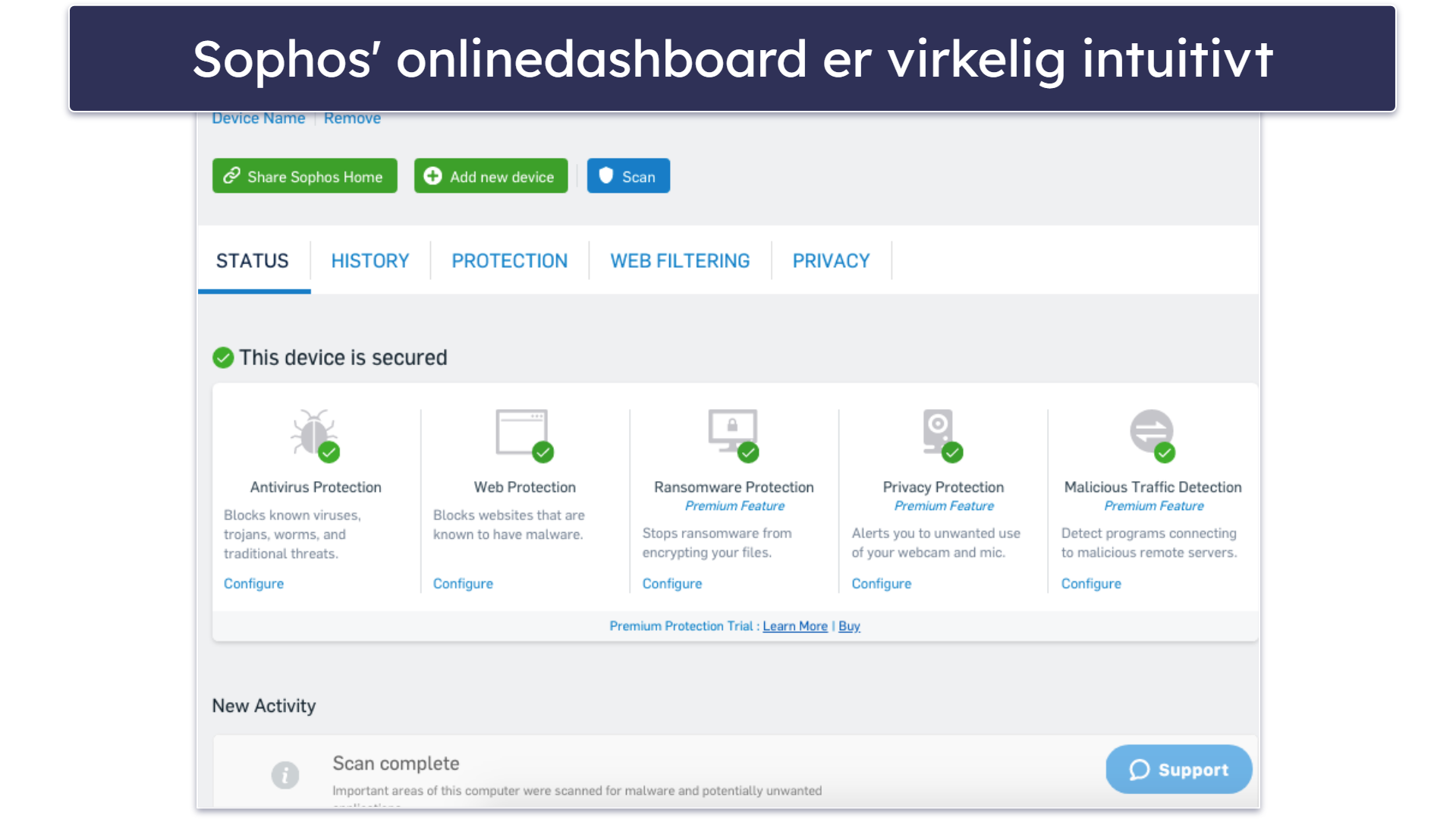Click the Learn More link
Screen dimensions: 1456x819
(x=795, y=626)
